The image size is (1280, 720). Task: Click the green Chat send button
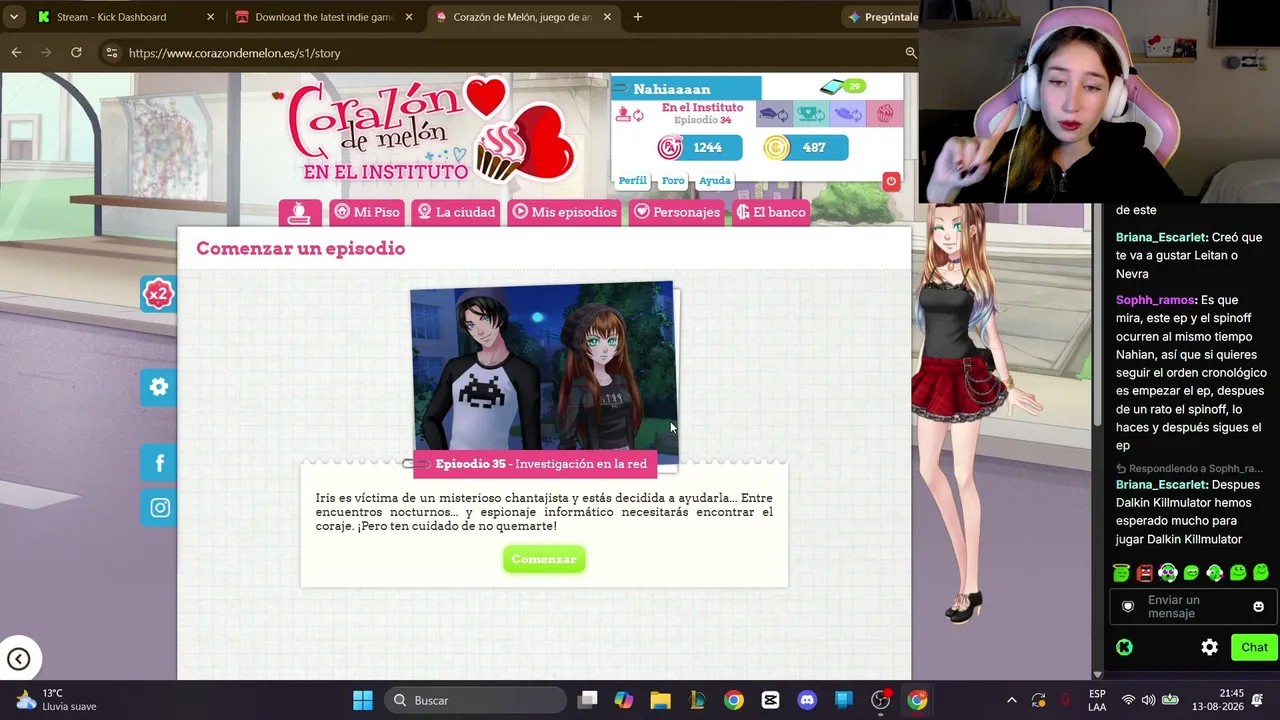coord(1254,647)
